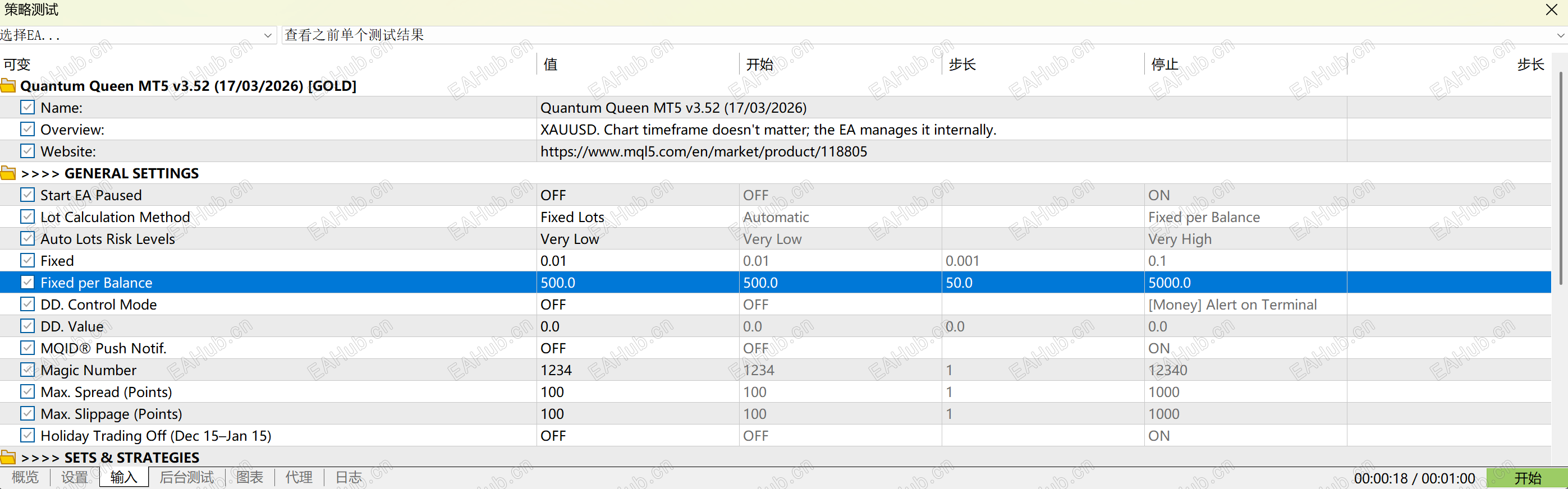Open the 图表 tab
Screen dimensions: 1568x489
point(250,478)
